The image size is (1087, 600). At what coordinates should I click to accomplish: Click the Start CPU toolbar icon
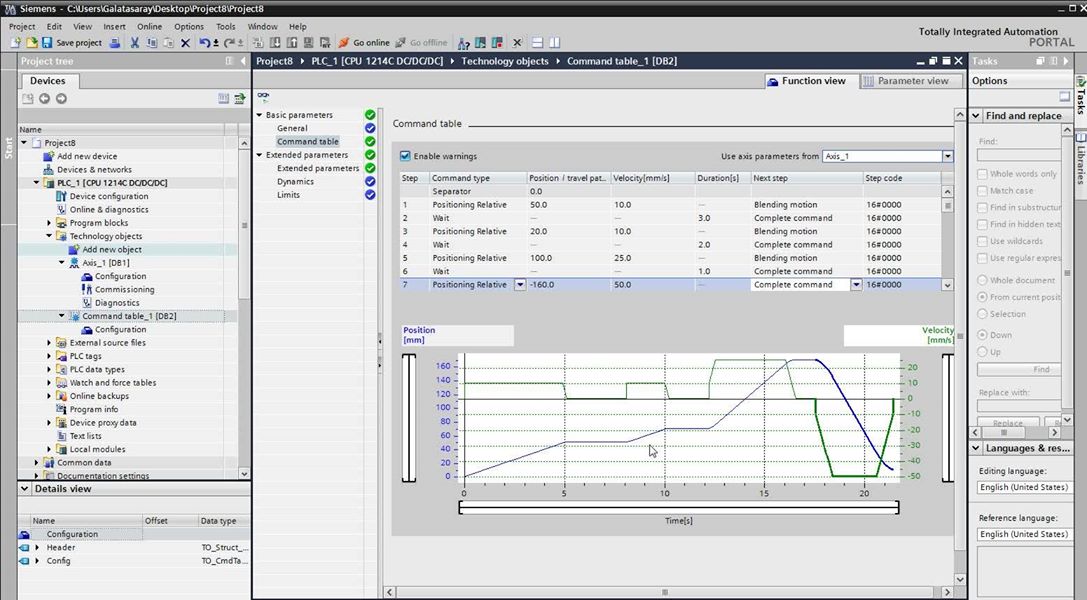tap(480, 43)
